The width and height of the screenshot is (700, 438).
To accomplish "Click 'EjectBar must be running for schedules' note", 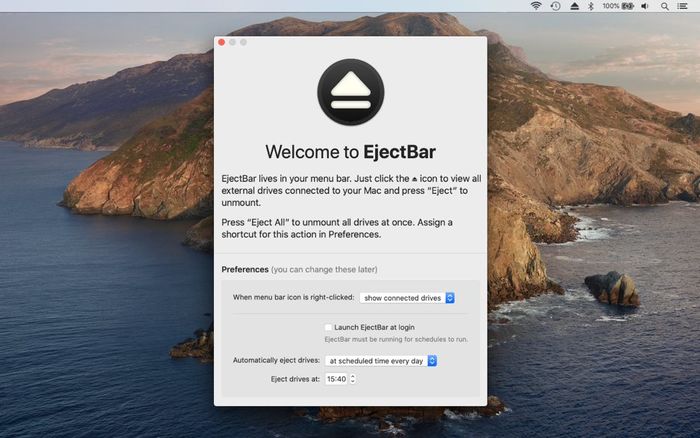I will click(396, 339).
